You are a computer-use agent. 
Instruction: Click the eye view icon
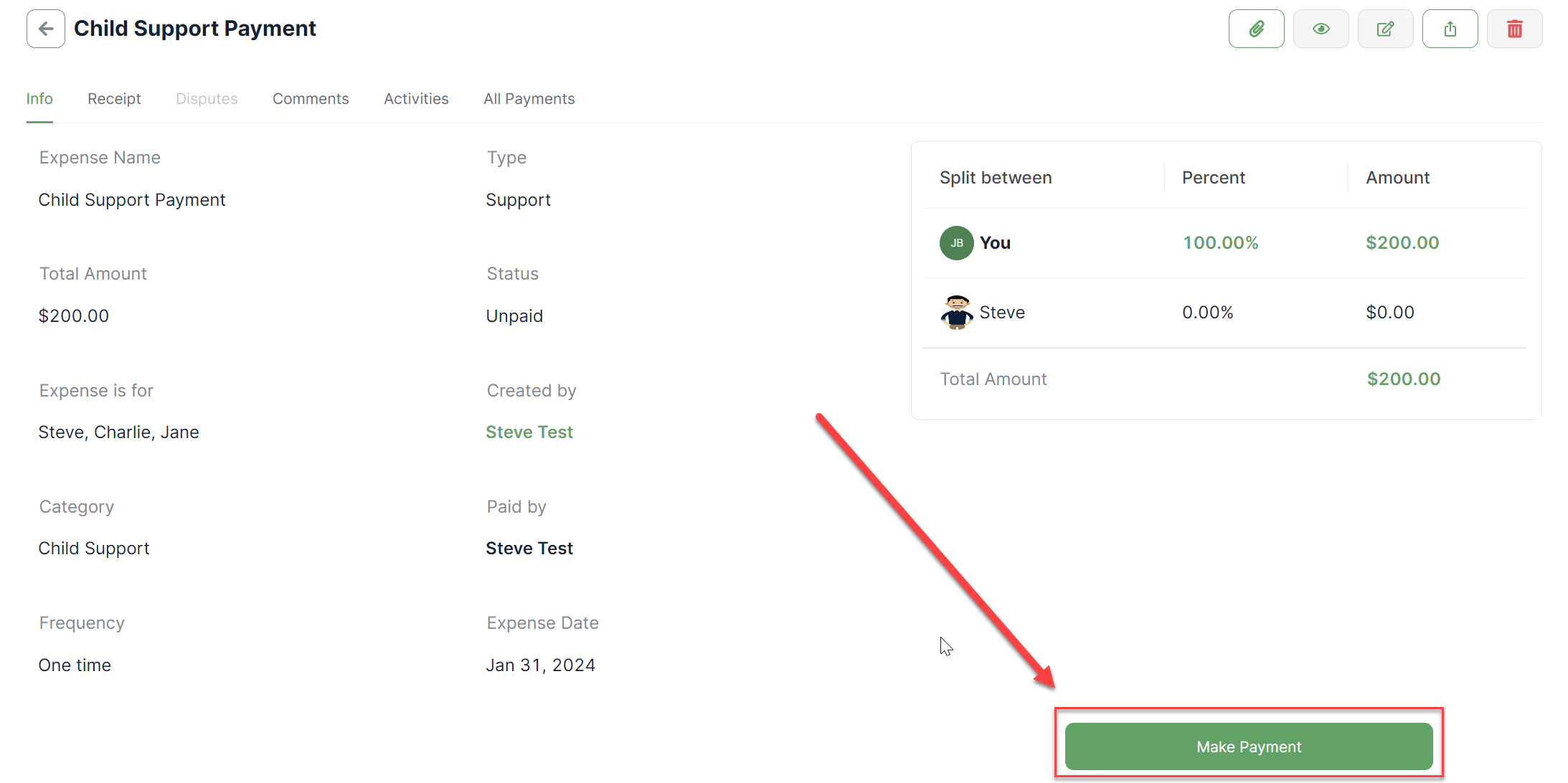[x=1321, y=29]
